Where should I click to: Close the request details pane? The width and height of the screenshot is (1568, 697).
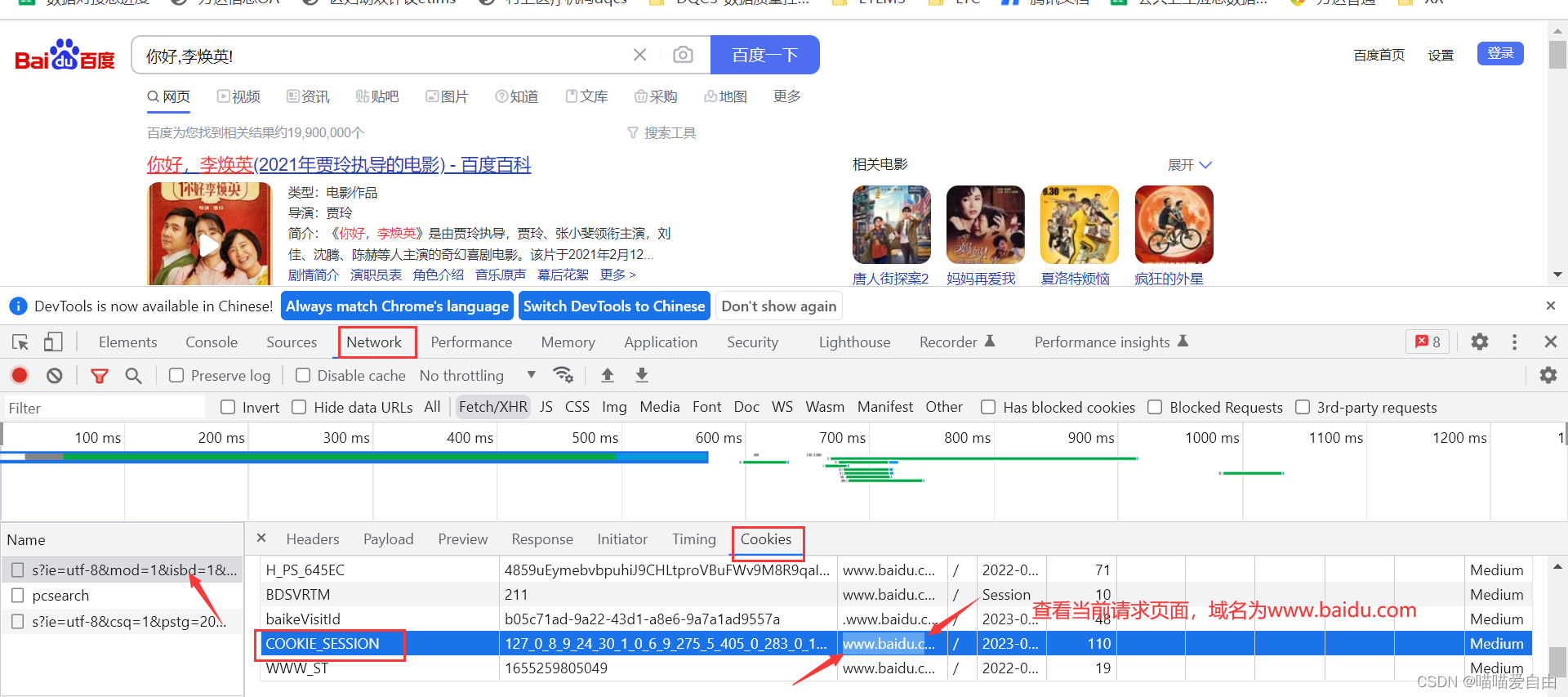tap(261, 538)
